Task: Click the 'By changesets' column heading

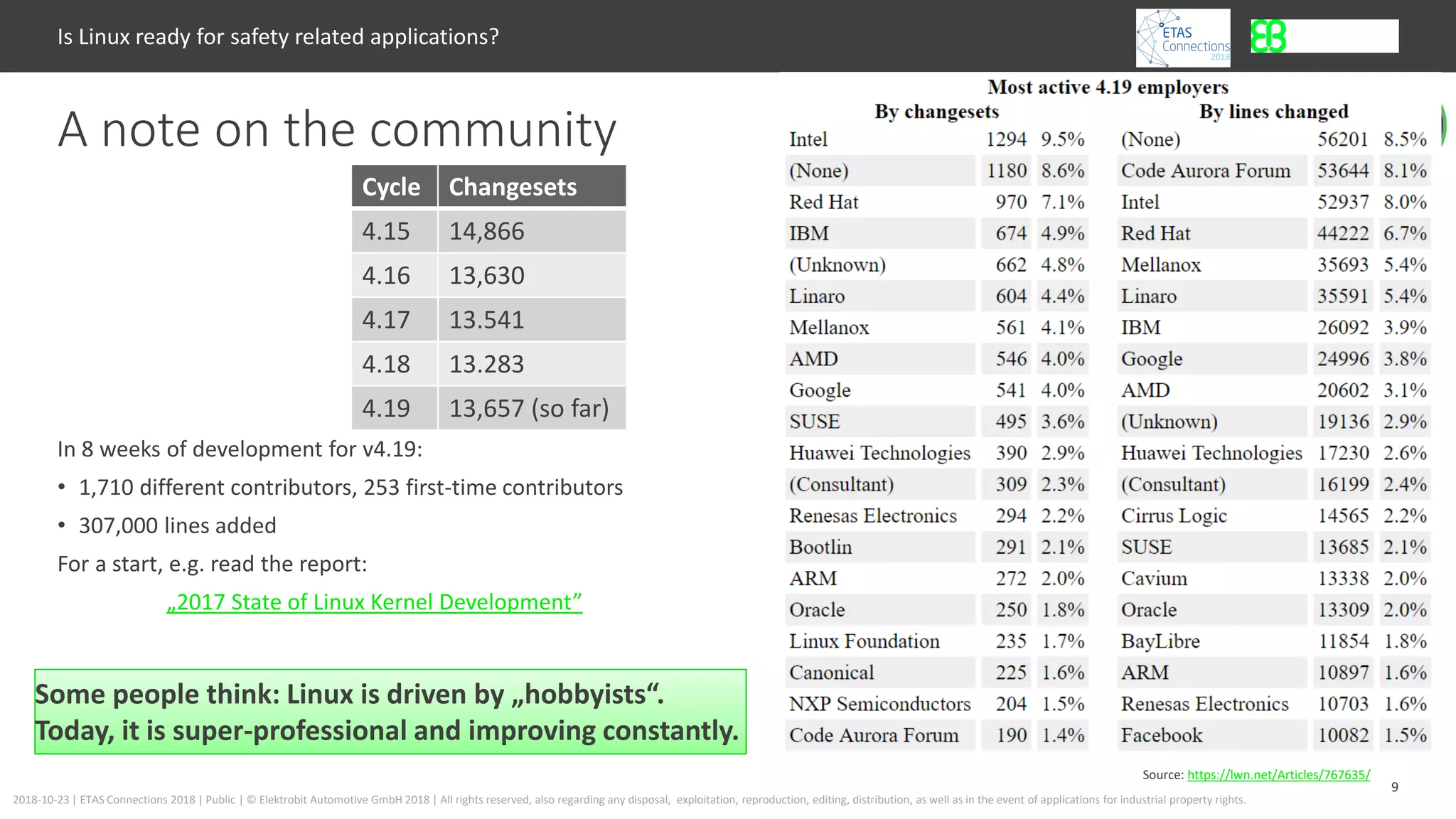Action: pyautogui.click(x=936, y=112)
